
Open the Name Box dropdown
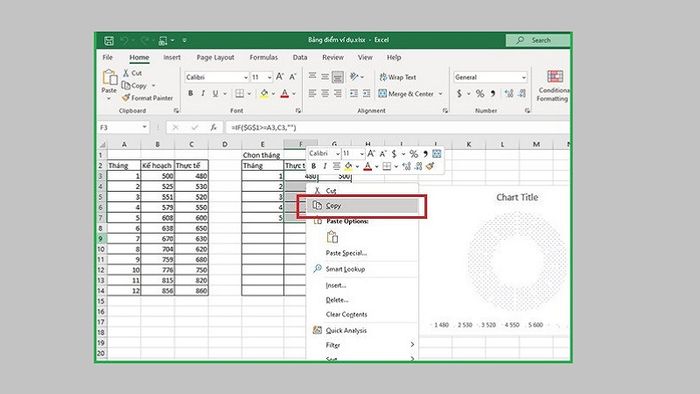144,127
